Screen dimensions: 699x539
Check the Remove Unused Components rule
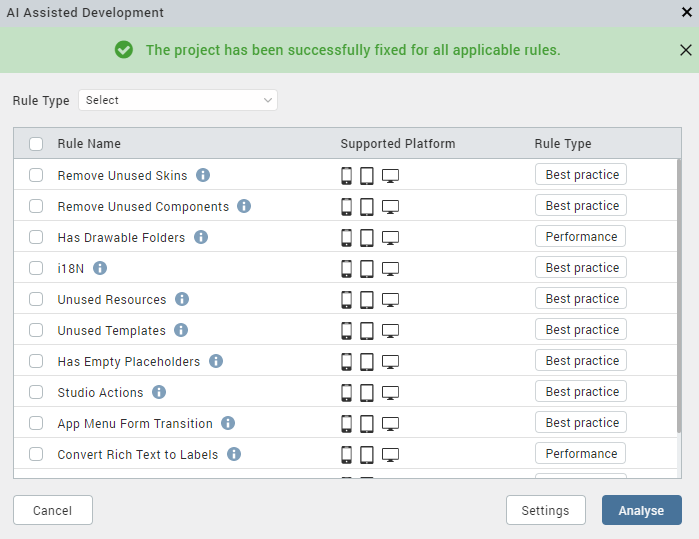click(36, 206)
